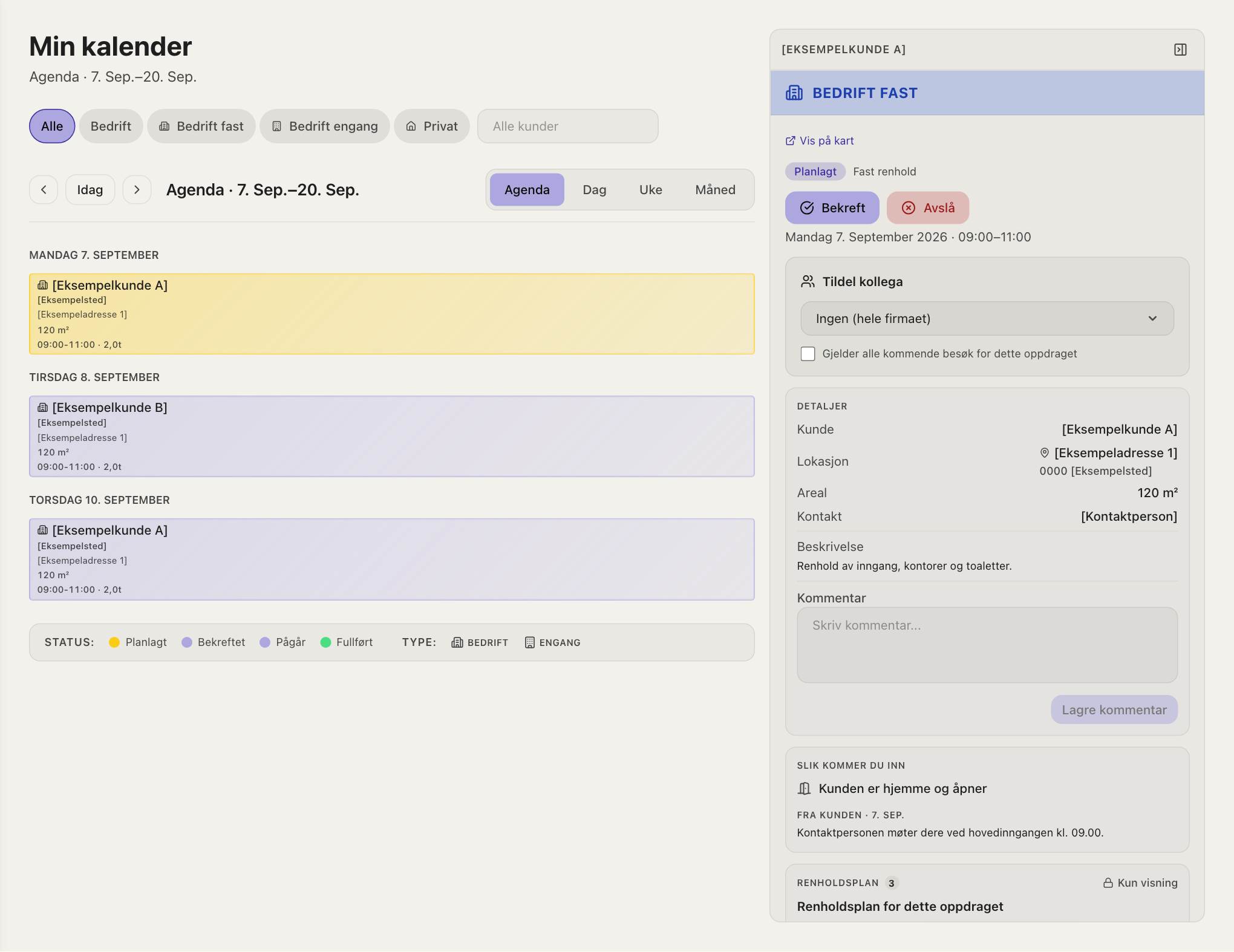This screenshot has width=1234, height=952.
Task: Decline the visit with Avslå
Action: pyautogui.click(x=928, y=208)
